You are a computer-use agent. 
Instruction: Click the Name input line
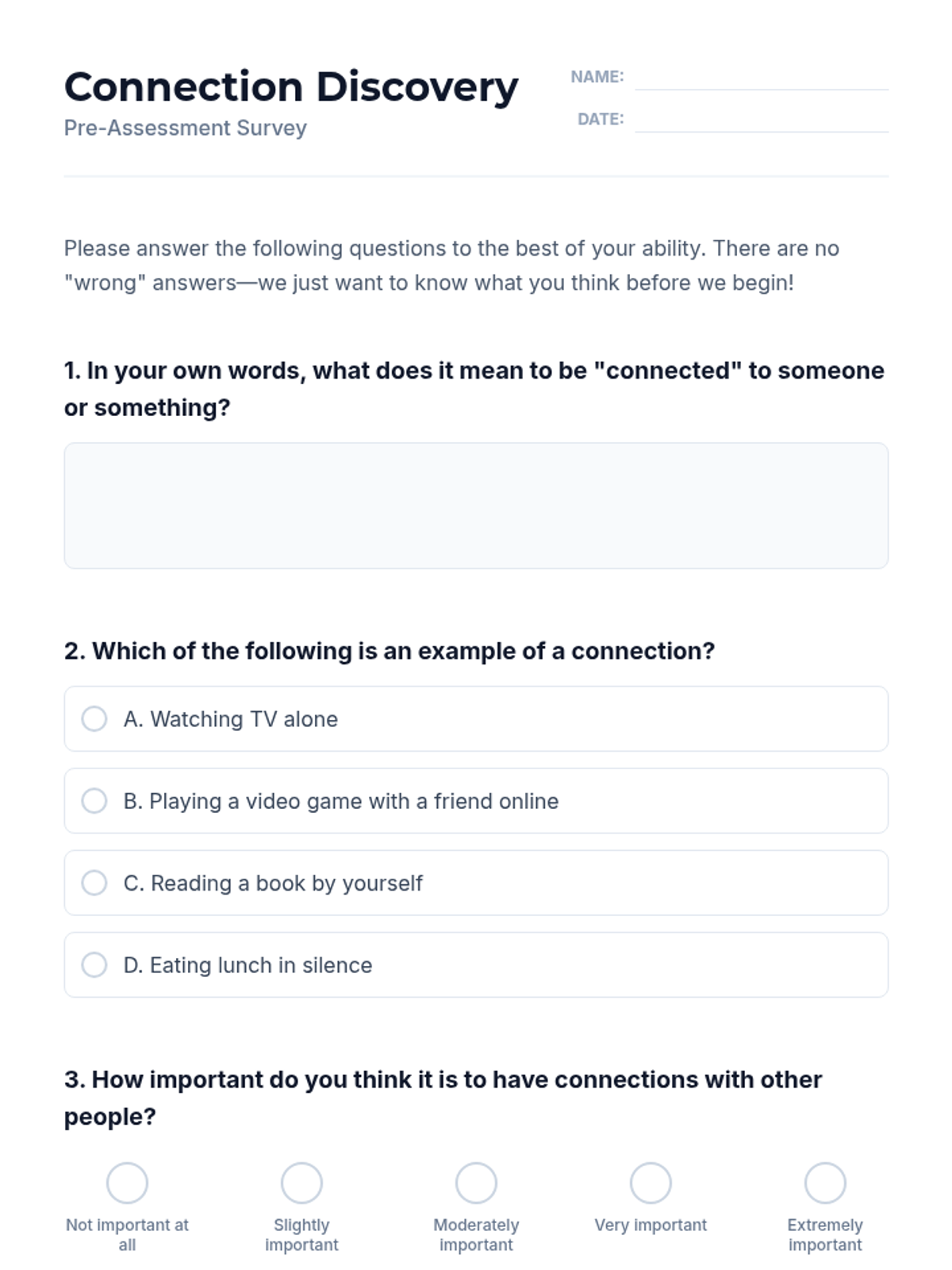pos(761,79)
